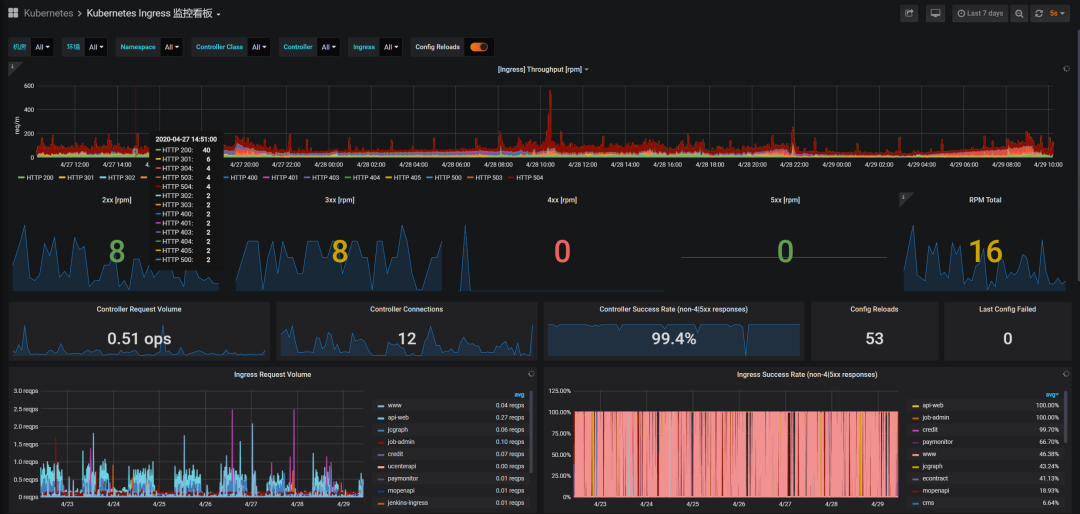Open the Ingress Success Rate panel title

[x=807, y=375]
